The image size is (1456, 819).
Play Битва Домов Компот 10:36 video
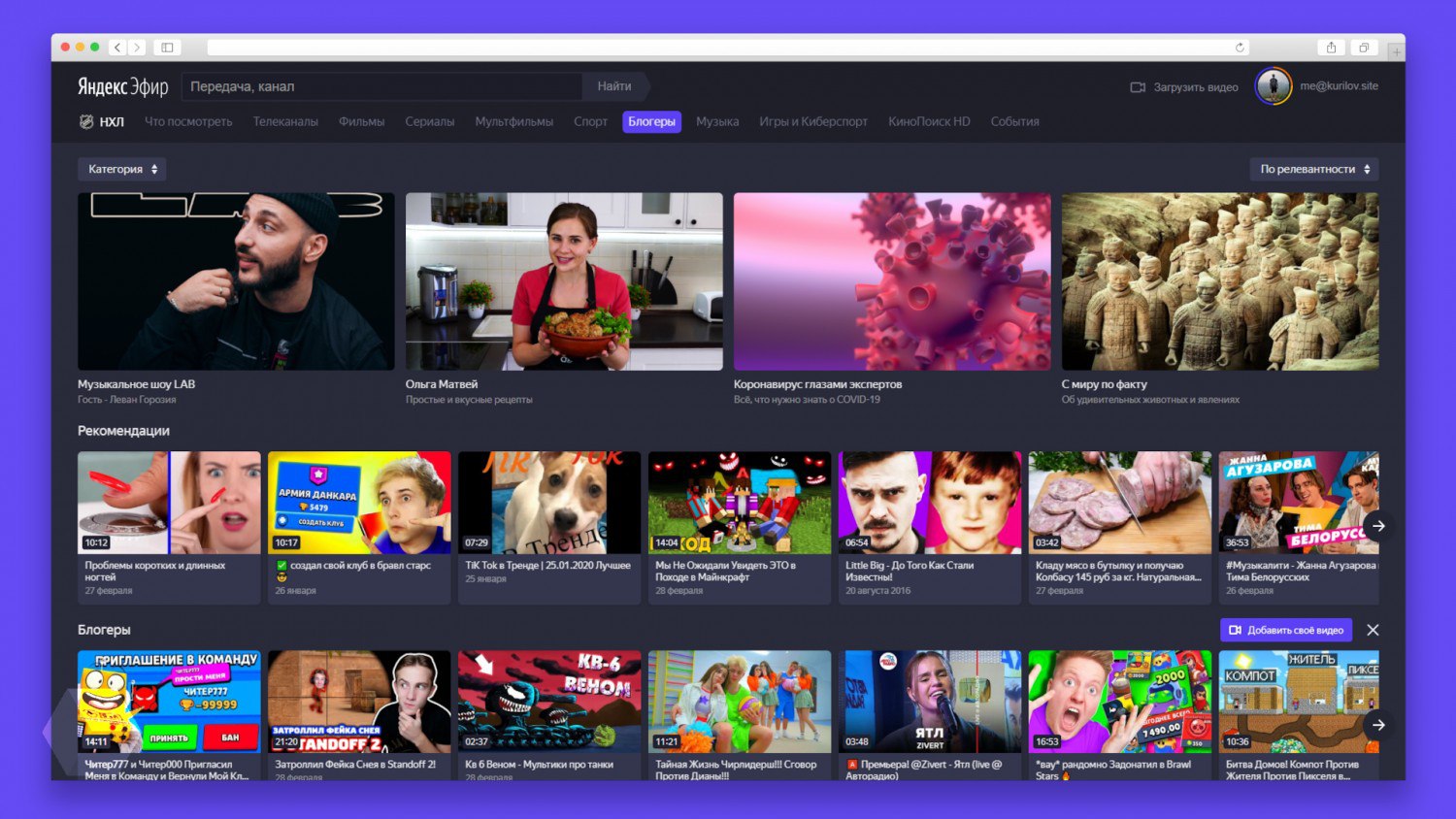1299,702
